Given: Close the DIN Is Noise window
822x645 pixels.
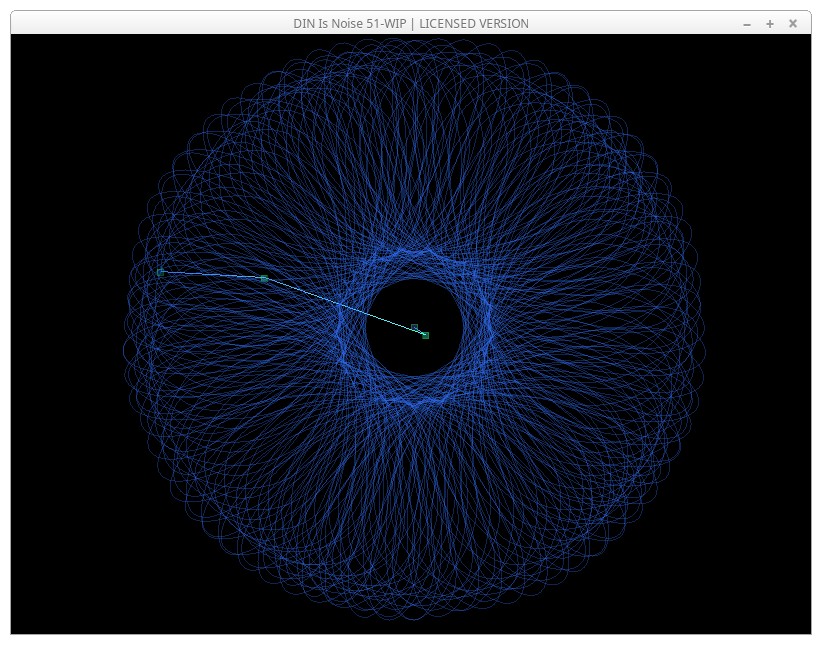Looking at the screenshot, I should (x=793, y=24).
